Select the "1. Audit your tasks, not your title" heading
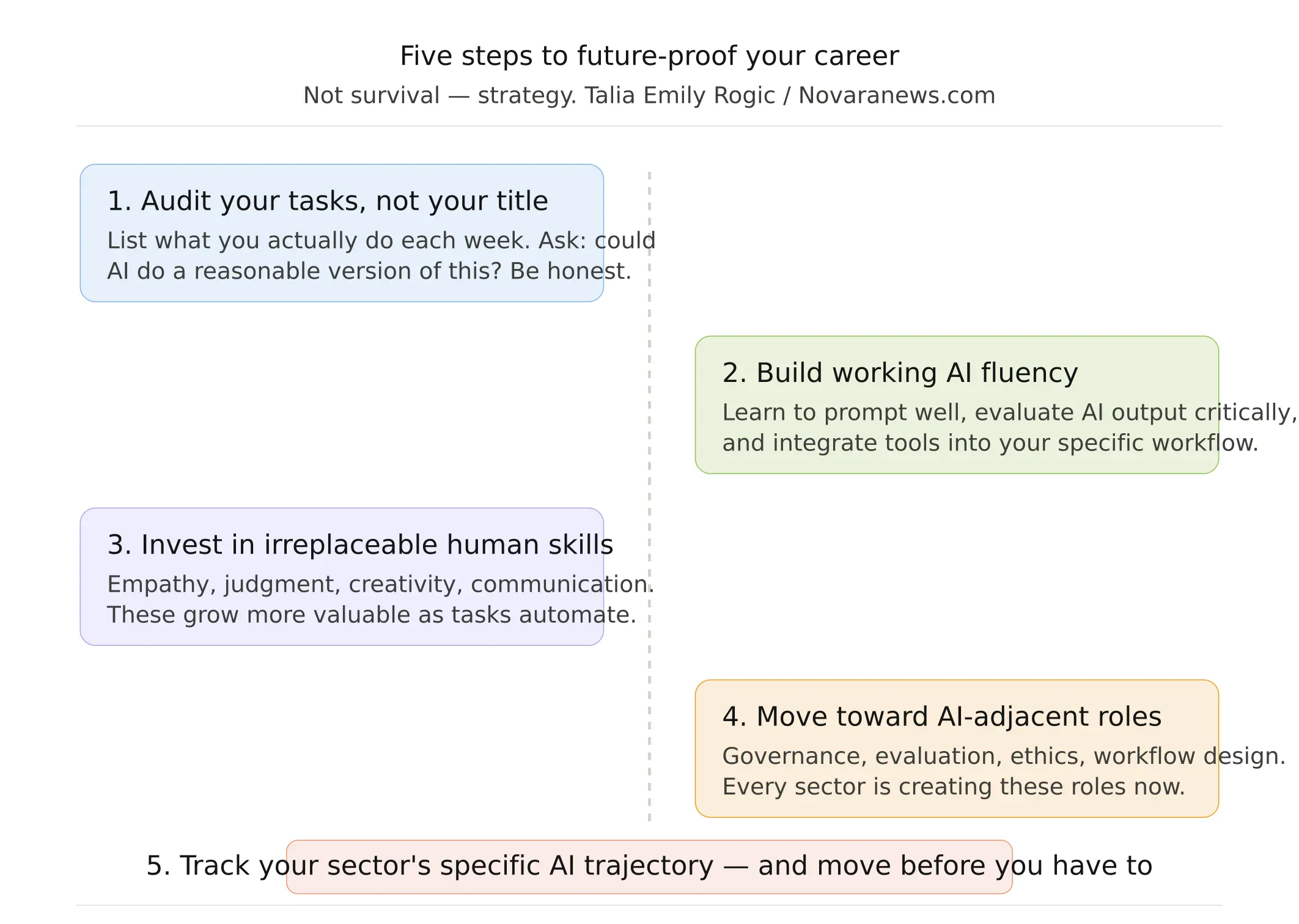 tap(328, 201)
